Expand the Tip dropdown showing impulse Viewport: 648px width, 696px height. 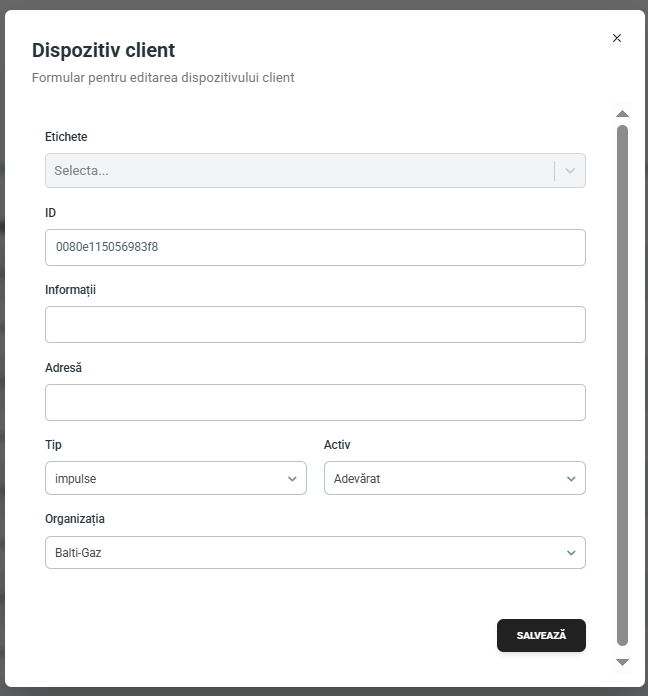[176, 478]
